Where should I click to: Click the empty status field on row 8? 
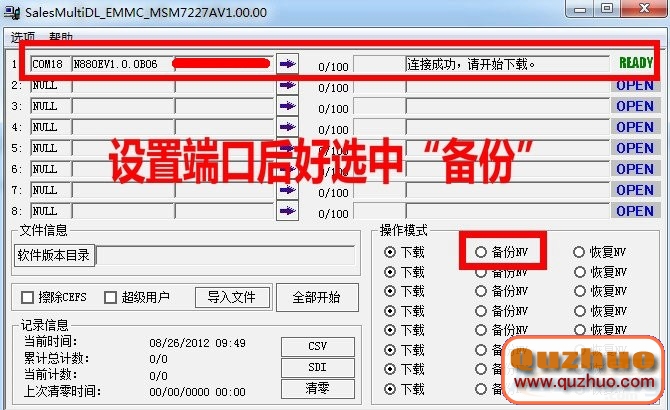coord(508,211)
